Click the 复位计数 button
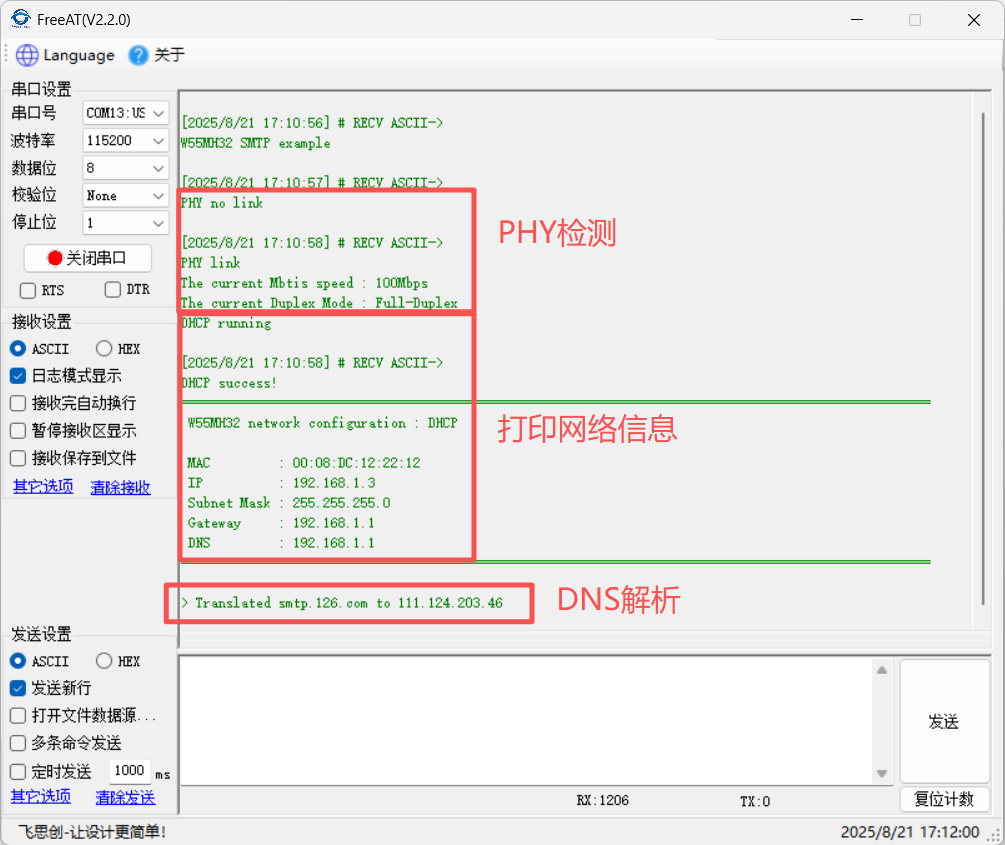This screenshot has width=1005, height=845. point(944,800)
